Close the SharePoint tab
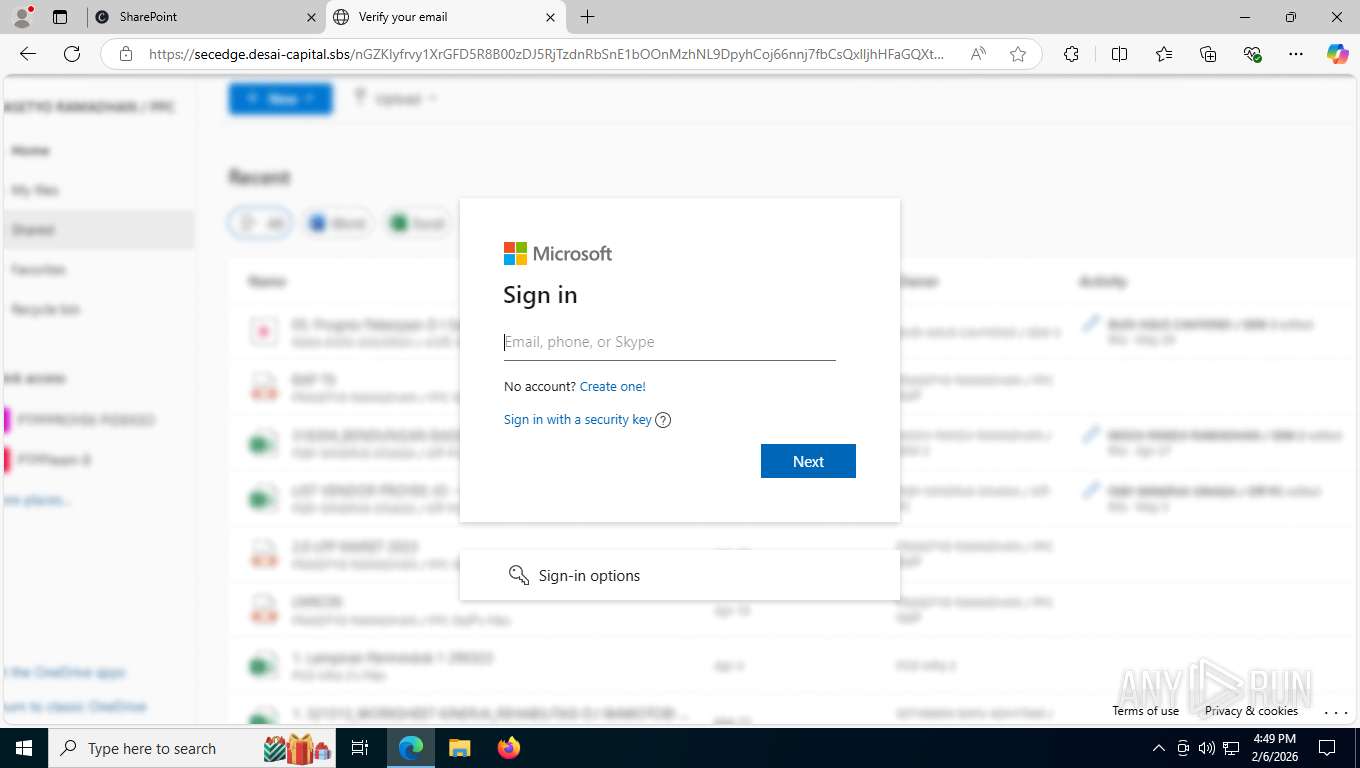 [311, 17]
